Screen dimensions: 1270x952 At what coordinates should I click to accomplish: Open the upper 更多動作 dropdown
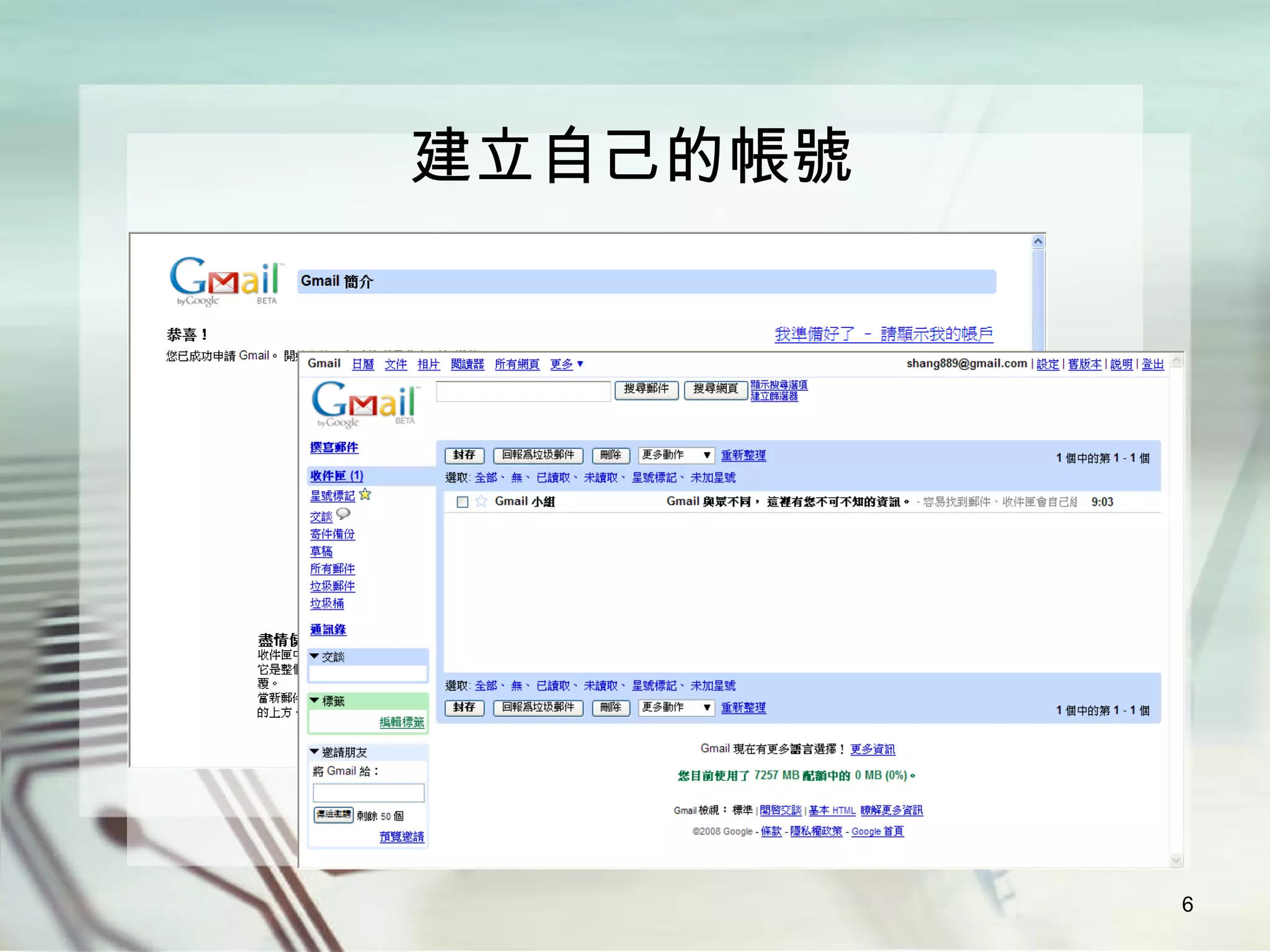[x=677, y=456]
